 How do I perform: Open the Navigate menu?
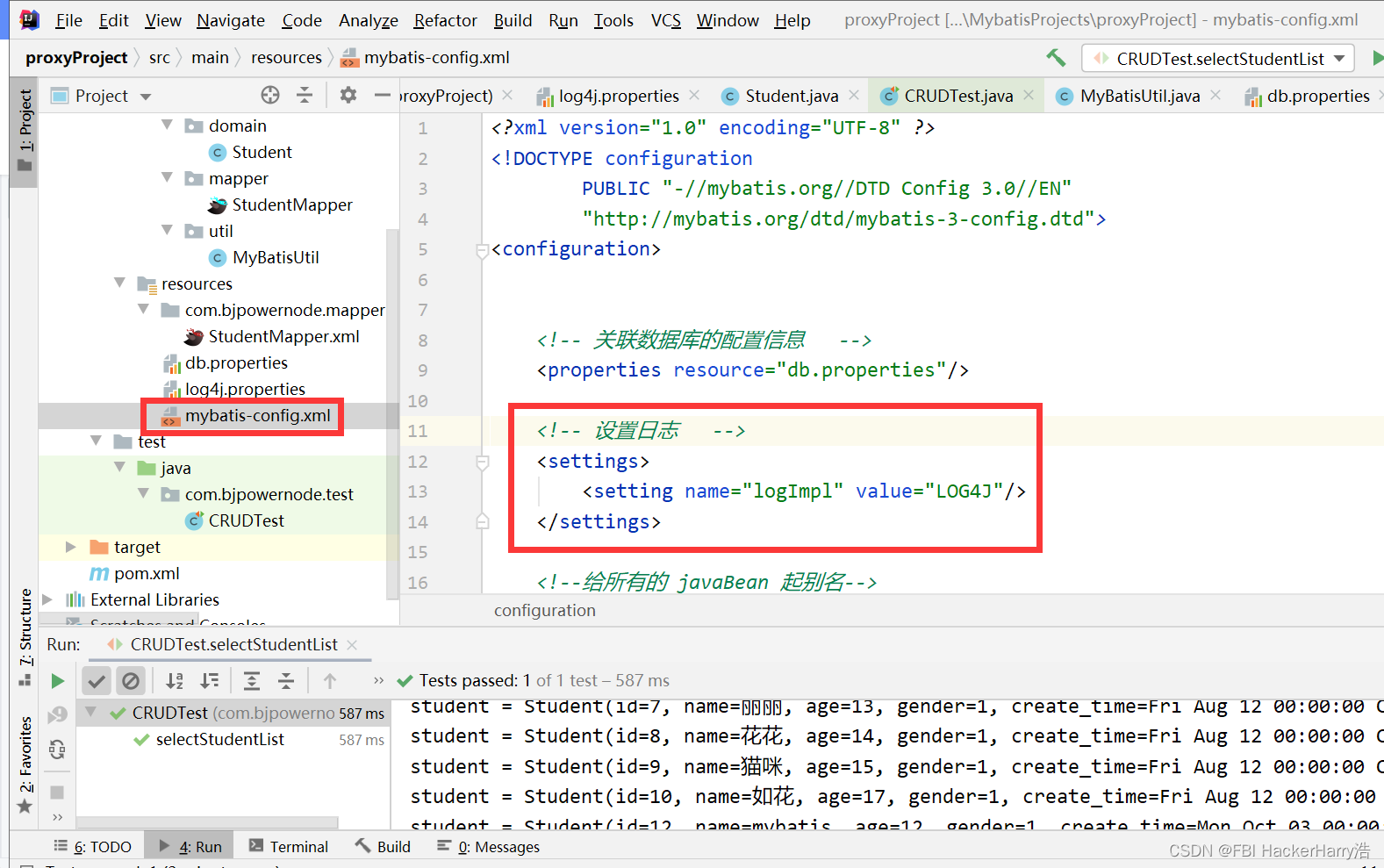231,19
